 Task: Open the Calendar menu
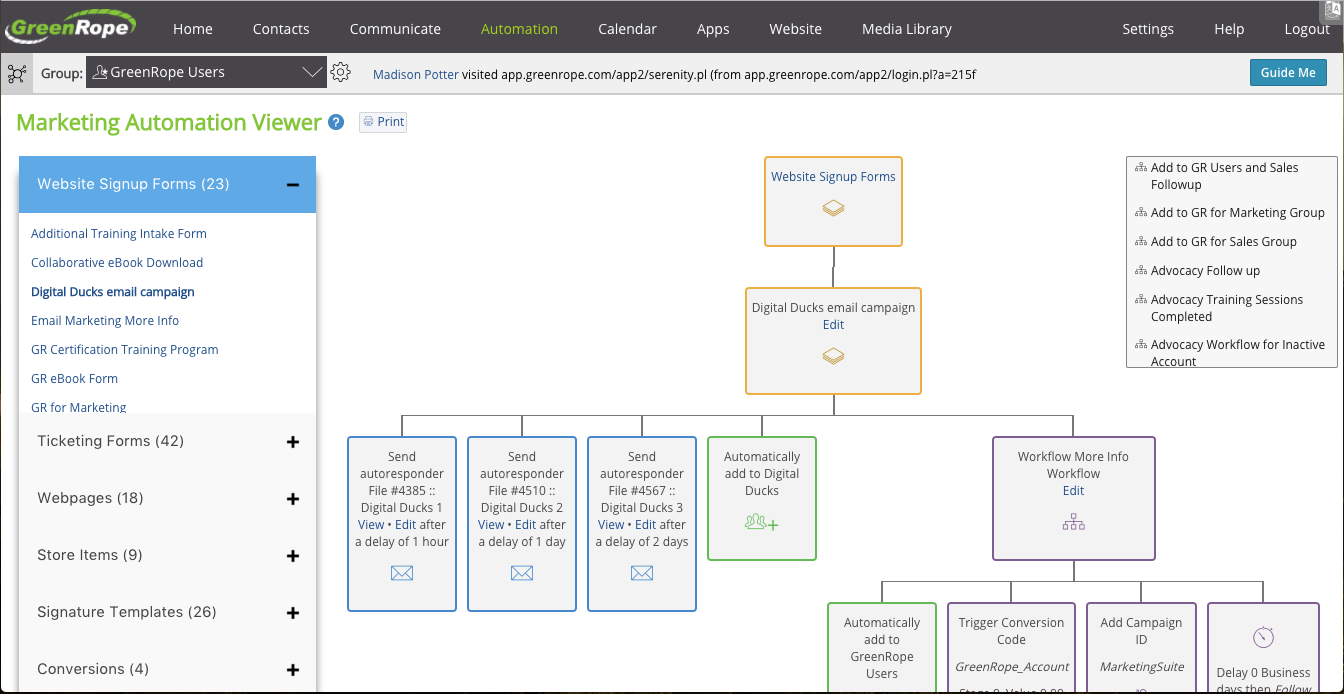[x=627, y=29]
